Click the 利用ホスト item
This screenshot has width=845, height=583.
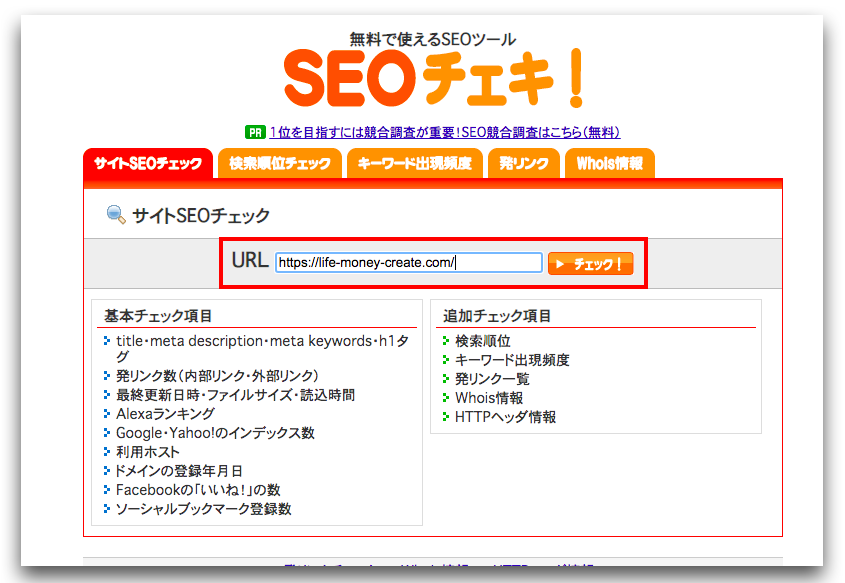148,452
